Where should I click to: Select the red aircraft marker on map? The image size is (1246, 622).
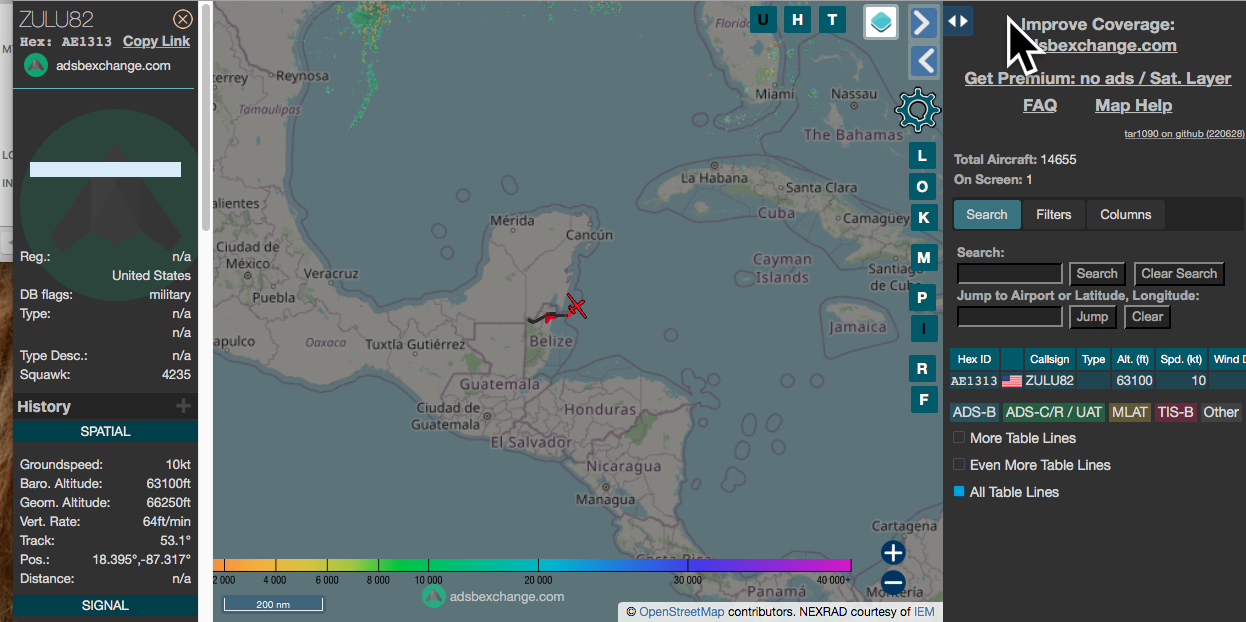click(x=576, y=306)
